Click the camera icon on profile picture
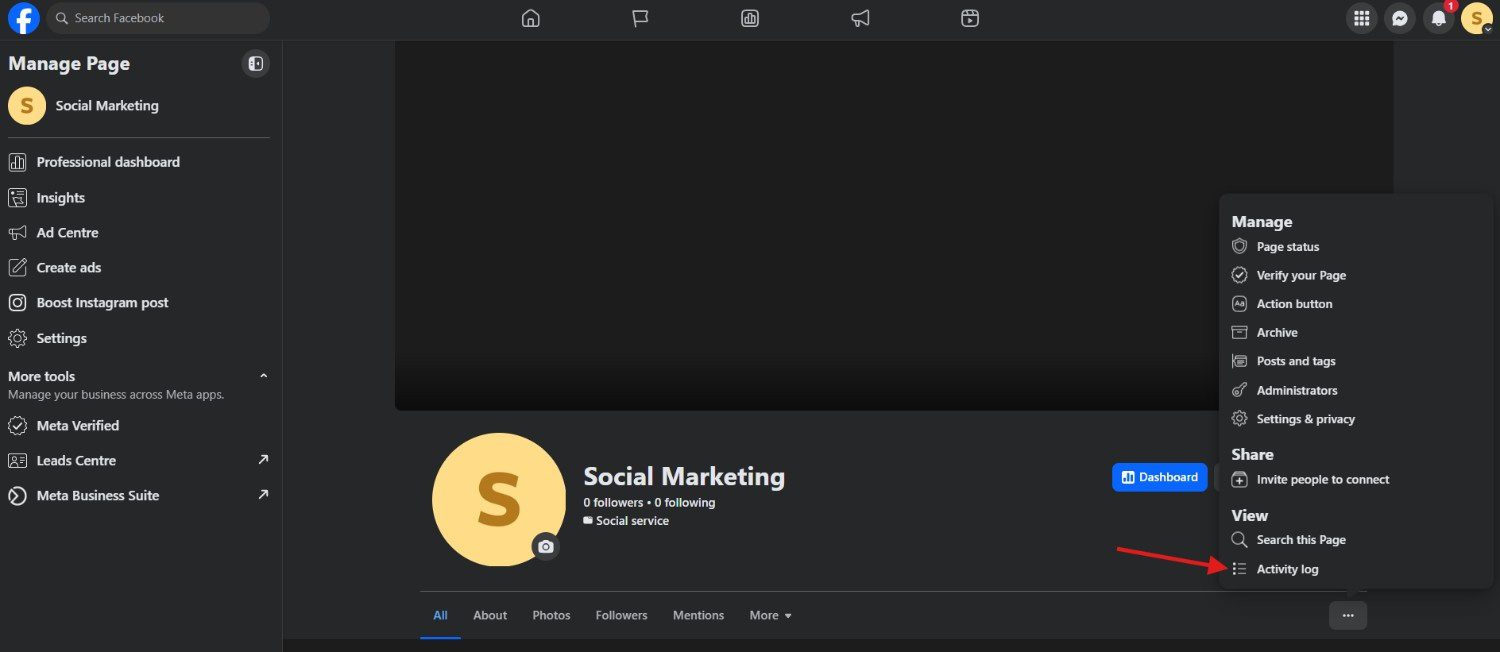The width and height of the screenshot is (1500, 652). (545, 547)
